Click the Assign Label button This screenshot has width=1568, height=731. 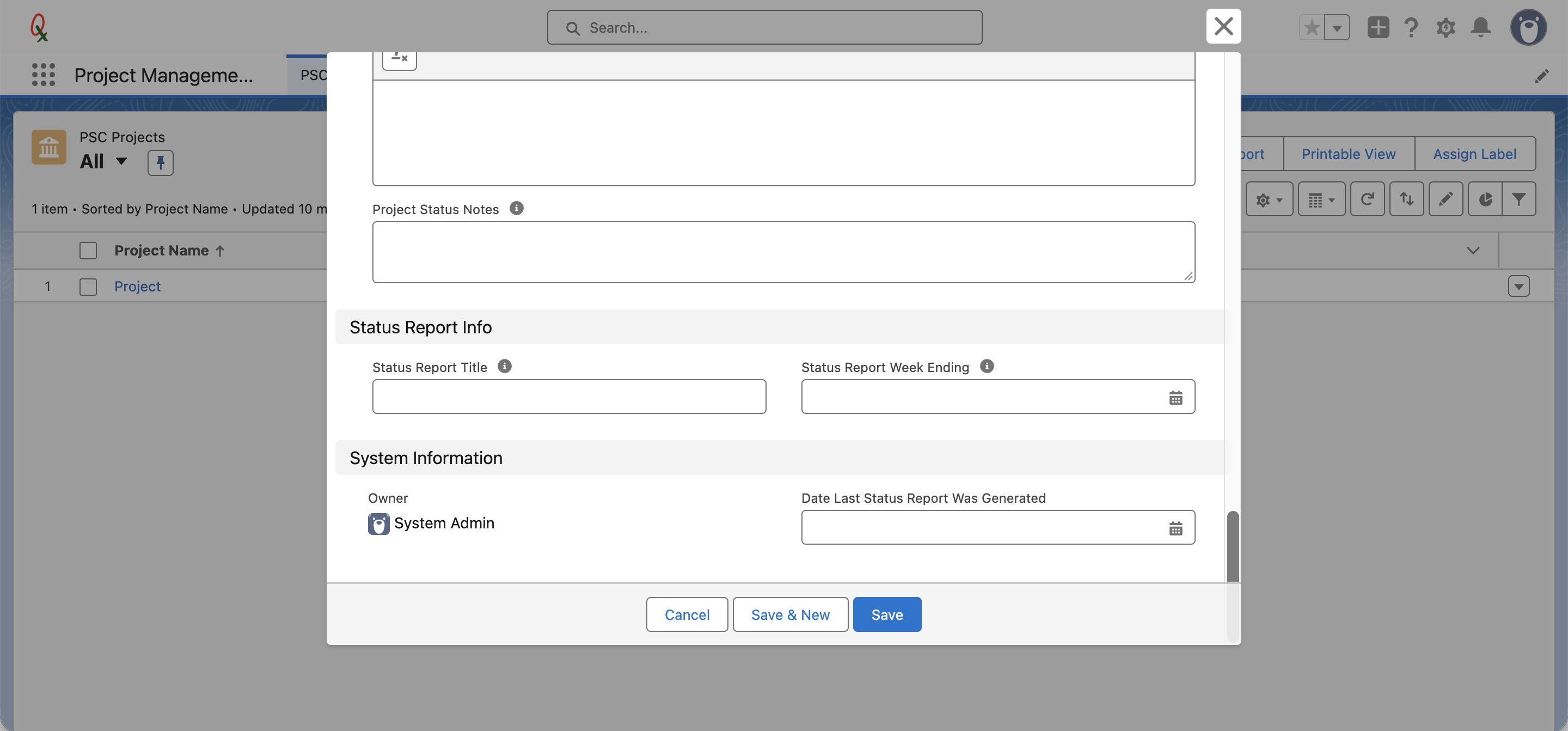(x=1474, y=154)
